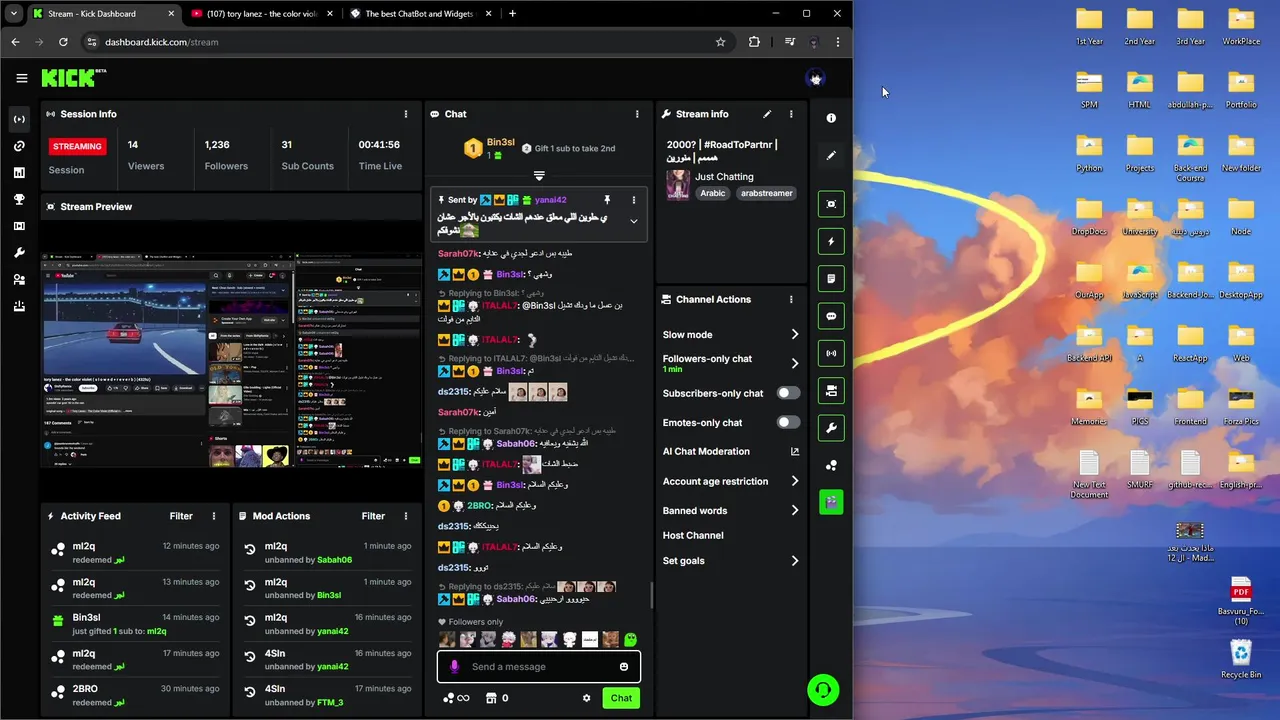The width and height of the screenshot is (1280, 720).
Task: Open a new browser tab
Action: (x=513, y=14)
